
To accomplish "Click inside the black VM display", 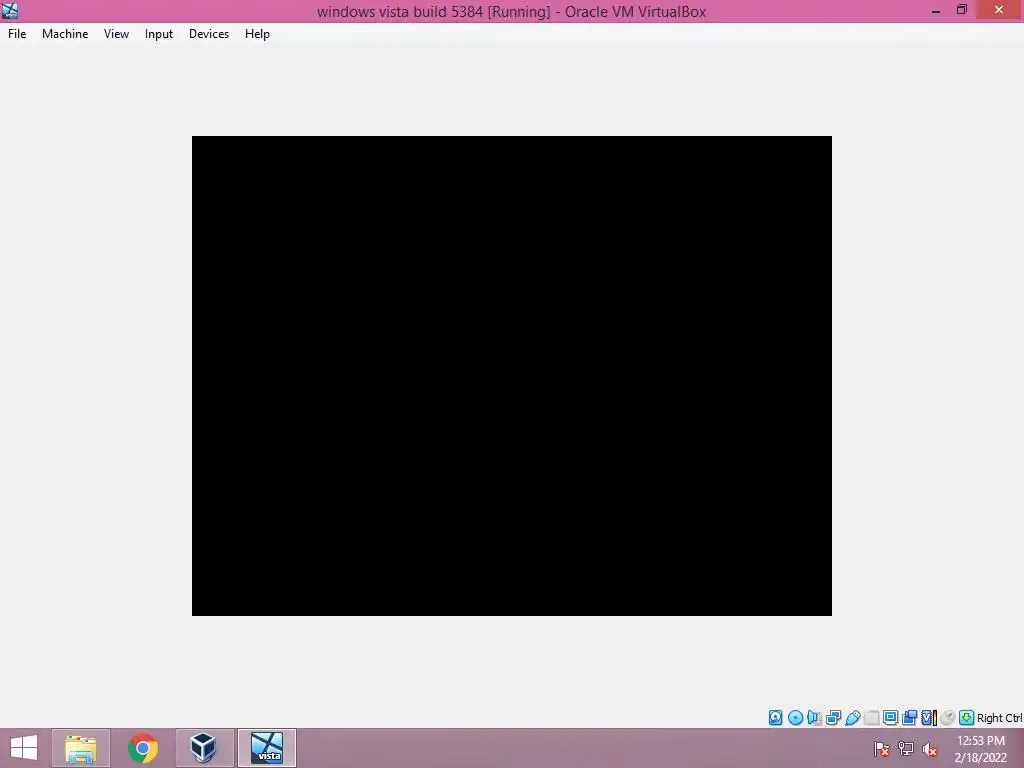I will (511, 376).
